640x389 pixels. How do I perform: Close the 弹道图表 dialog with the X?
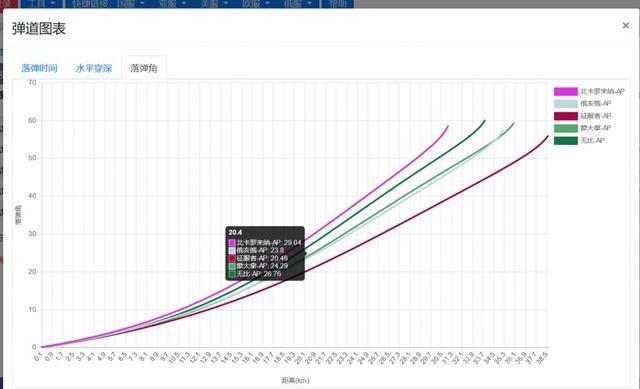[625, 25]
